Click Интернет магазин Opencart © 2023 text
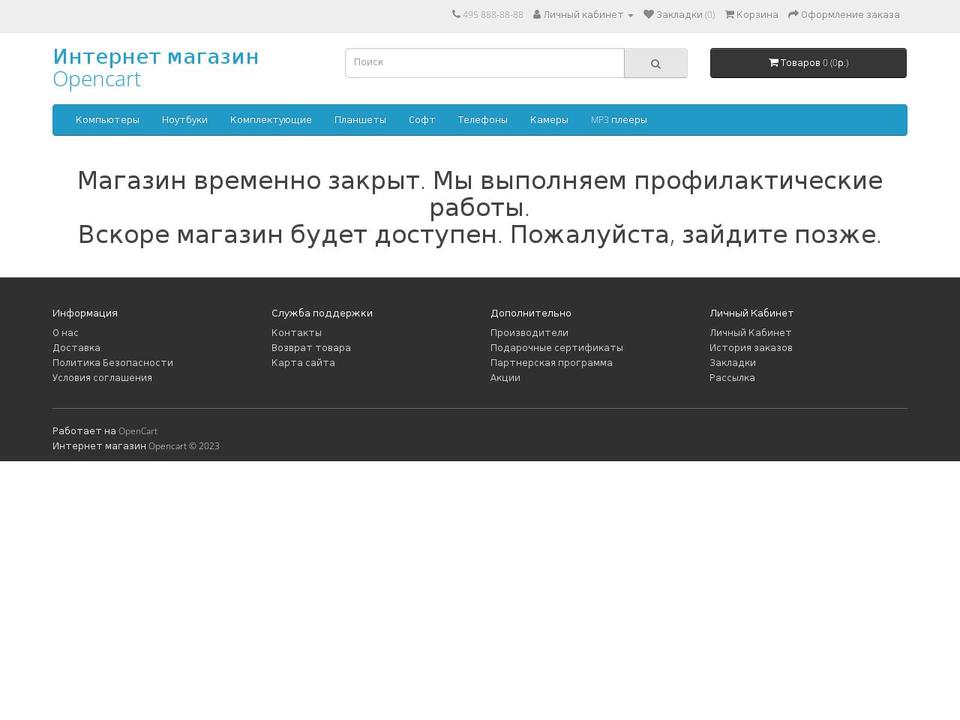 [136, 446]
